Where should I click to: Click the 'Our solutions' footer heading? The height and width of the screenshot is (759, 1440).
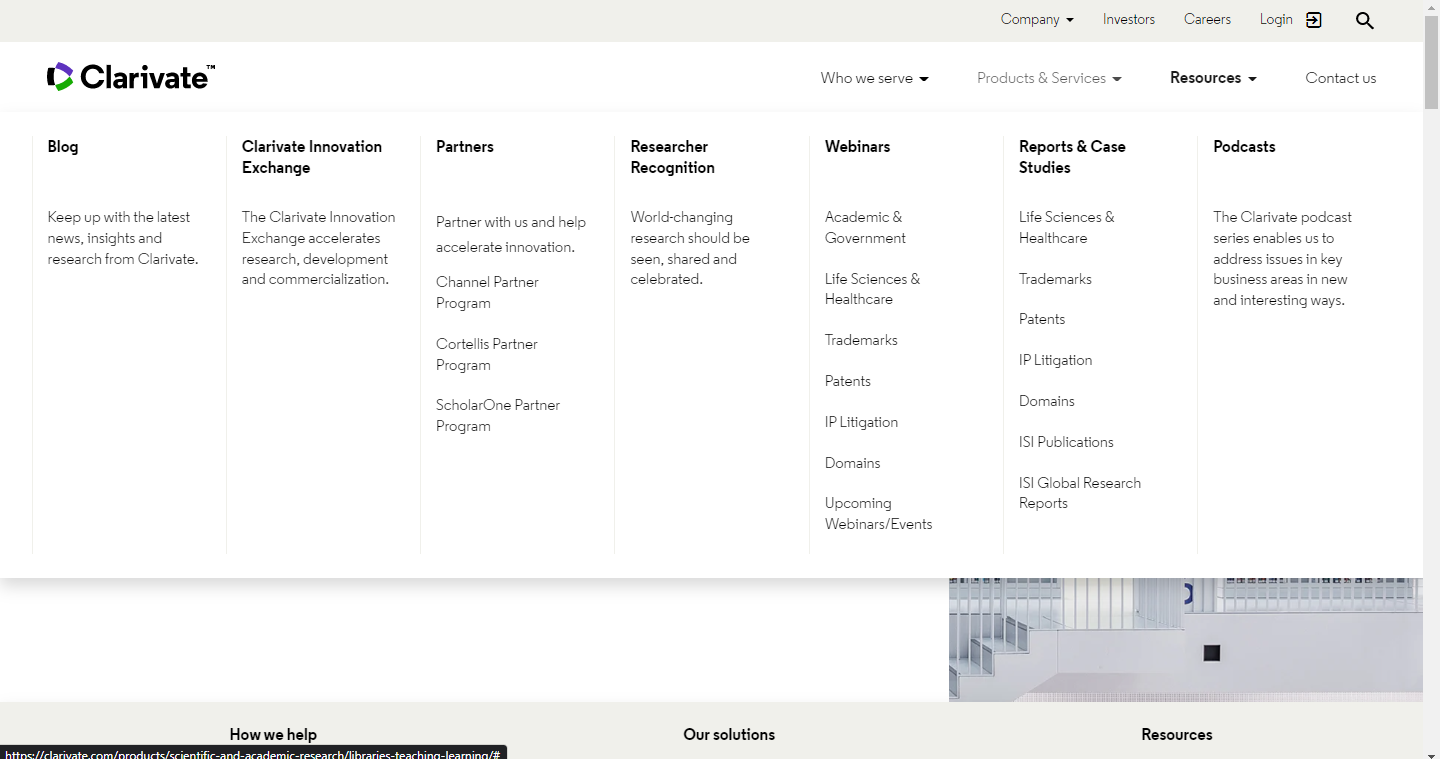(729, 734)
